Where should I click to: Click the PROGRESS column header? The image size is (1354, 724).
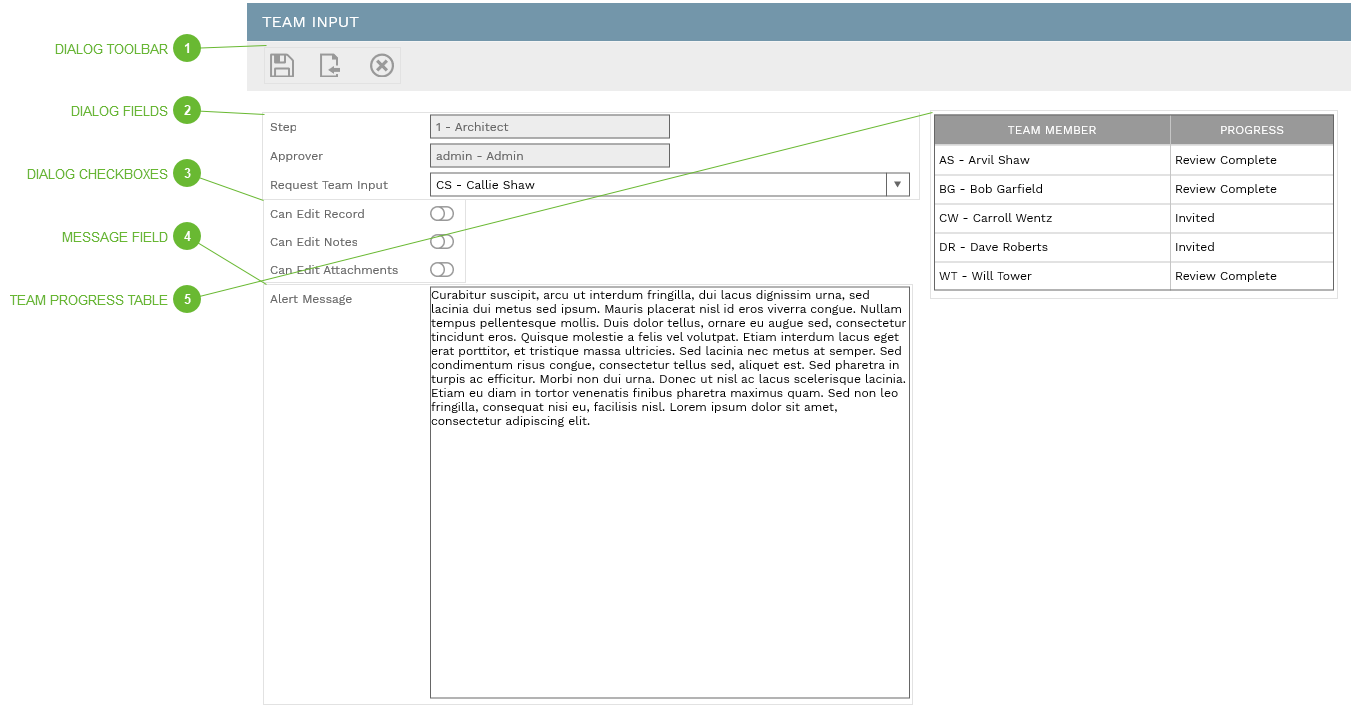tap(1251, 129)
